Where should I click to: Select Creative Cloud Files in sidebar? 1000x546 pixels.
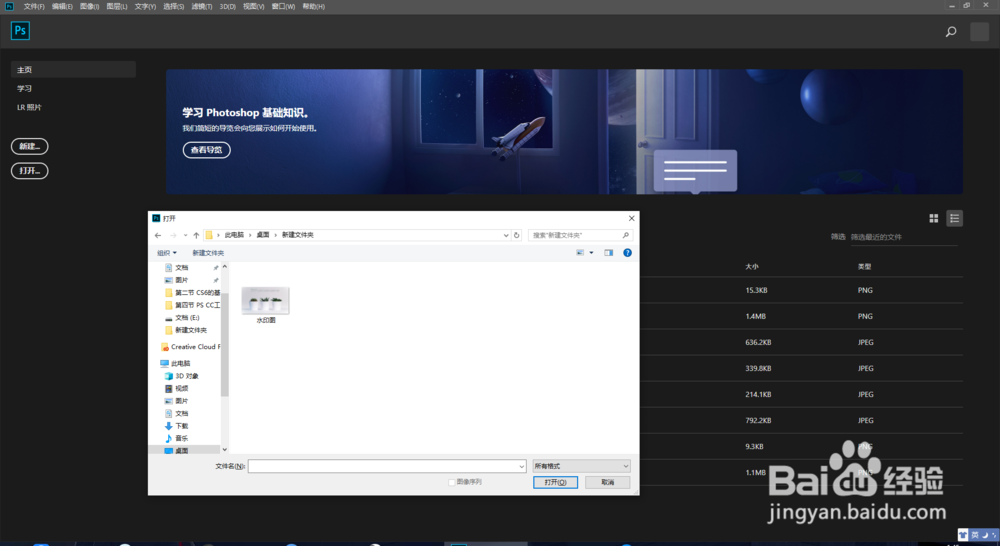point(190,347)
